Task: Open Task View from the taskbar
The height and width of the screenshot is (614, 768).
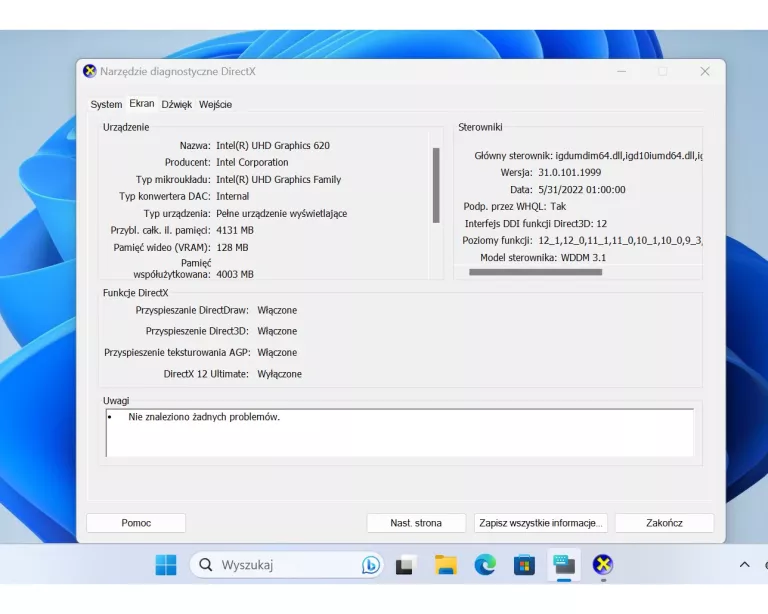Action: tap(406, 565)
